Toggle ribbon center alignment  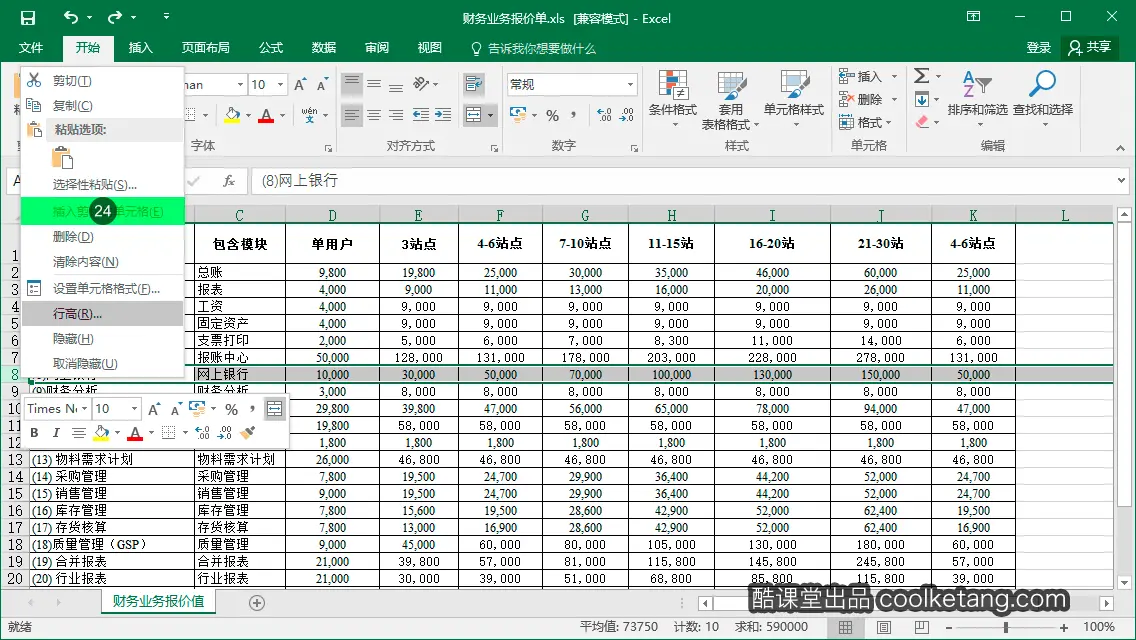pyautogui.click(x=374, y=115)
